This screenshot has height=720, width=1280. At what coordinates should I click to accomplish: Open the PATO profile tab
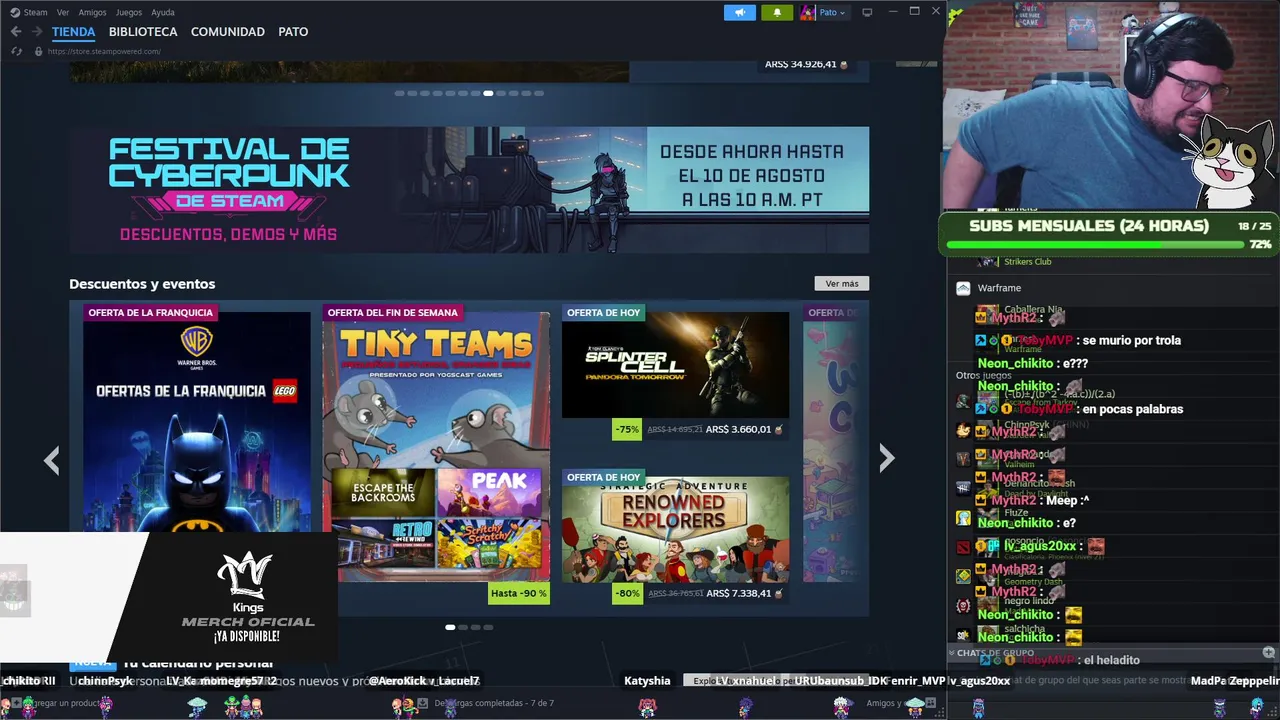point(293,32)
